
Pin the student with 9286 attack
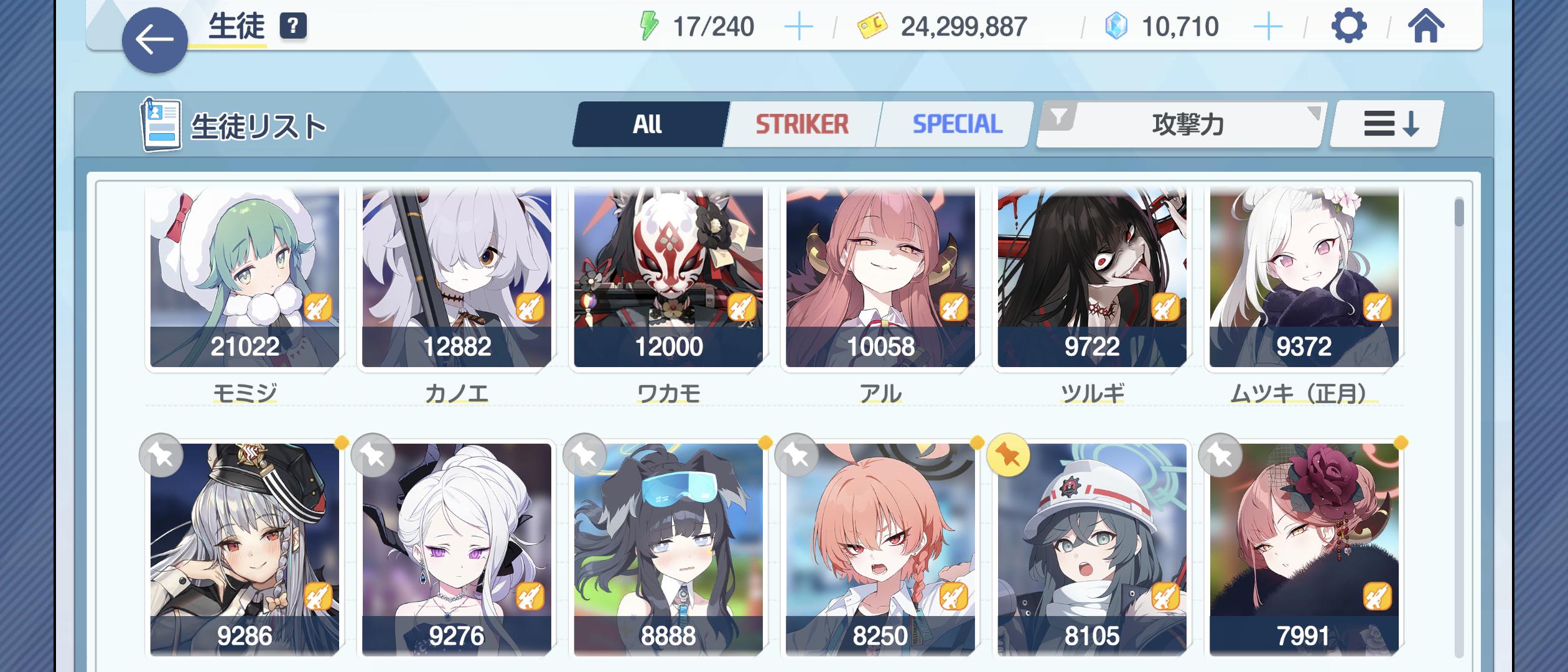(161, 455)
